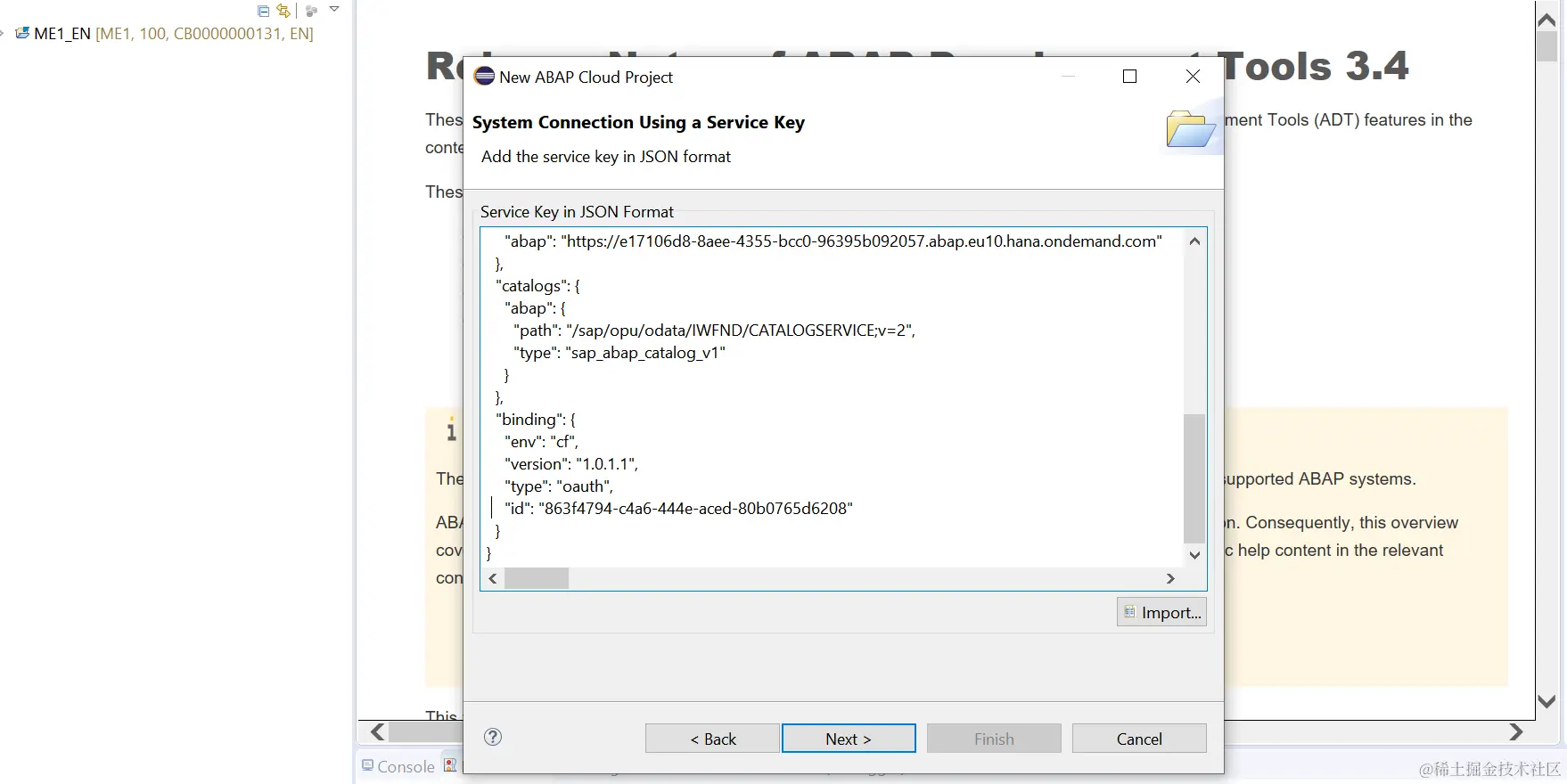
Task: Click the release notes vertical scrollbar thumb
Action: pyautogui.click(x=1546, y=47)
